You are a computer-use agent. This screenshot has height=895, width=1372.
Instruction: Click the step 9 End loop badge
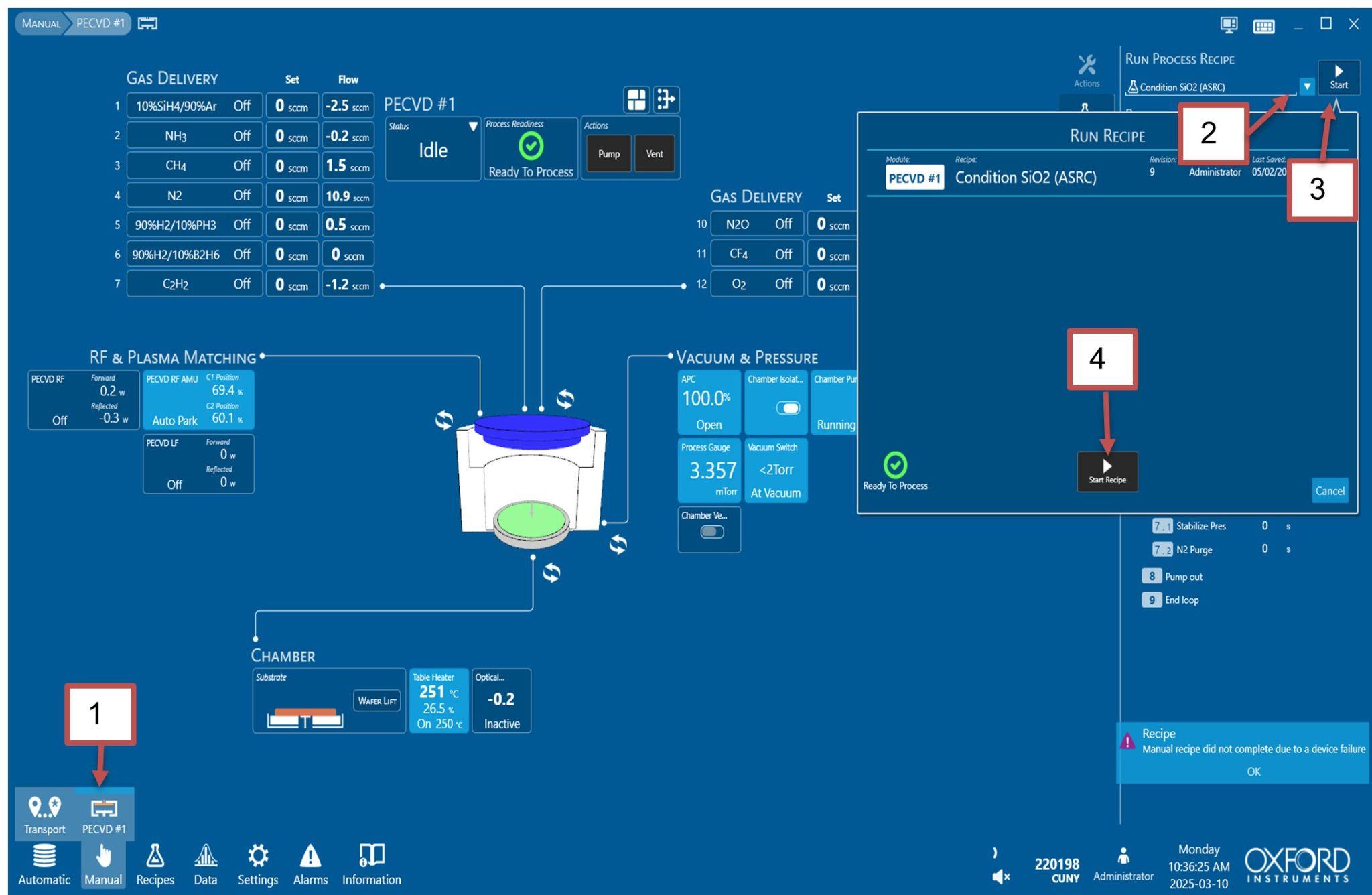(x=1151, y=600)
